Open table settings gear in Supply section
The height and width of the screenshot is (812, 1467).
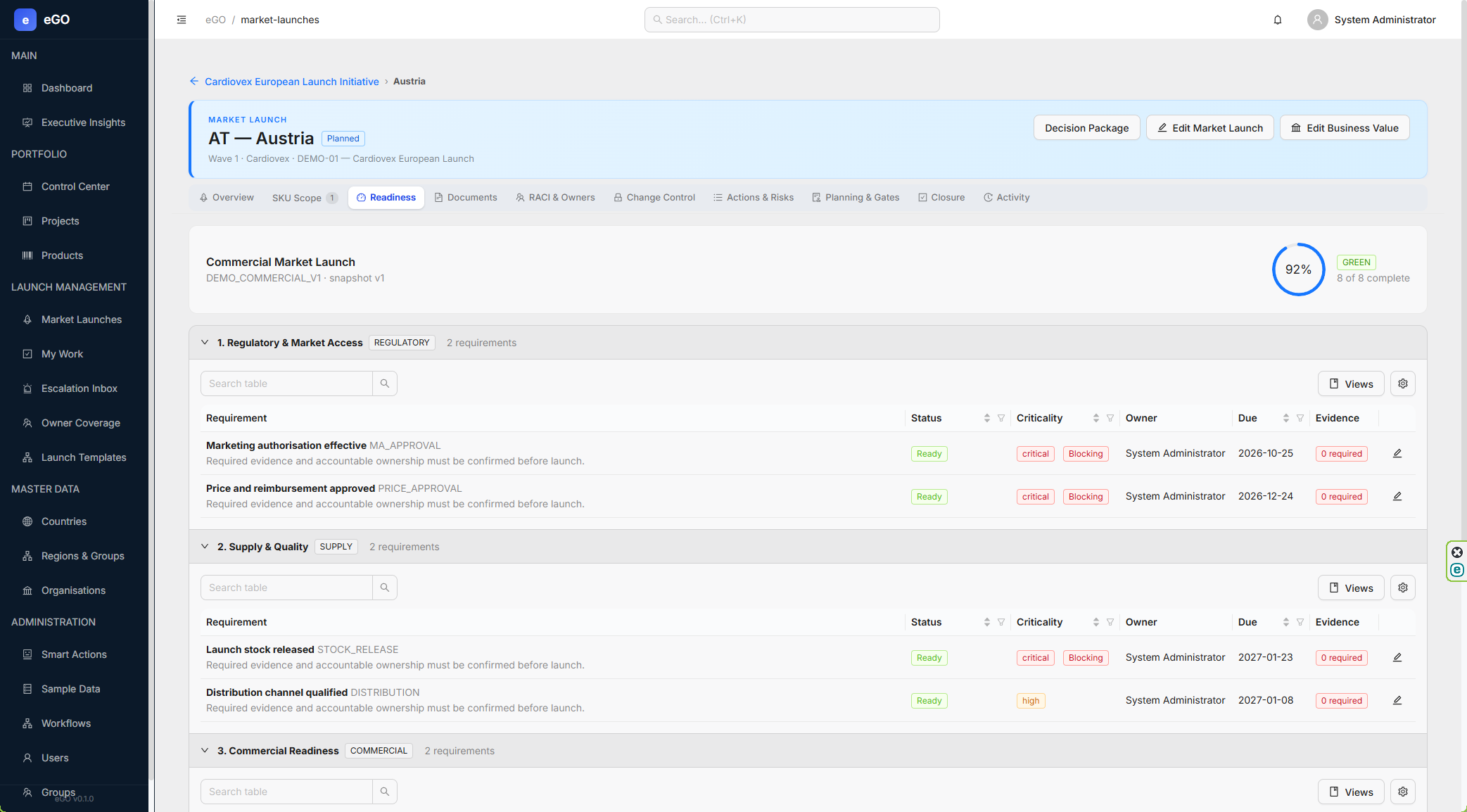pos(1403,588)
